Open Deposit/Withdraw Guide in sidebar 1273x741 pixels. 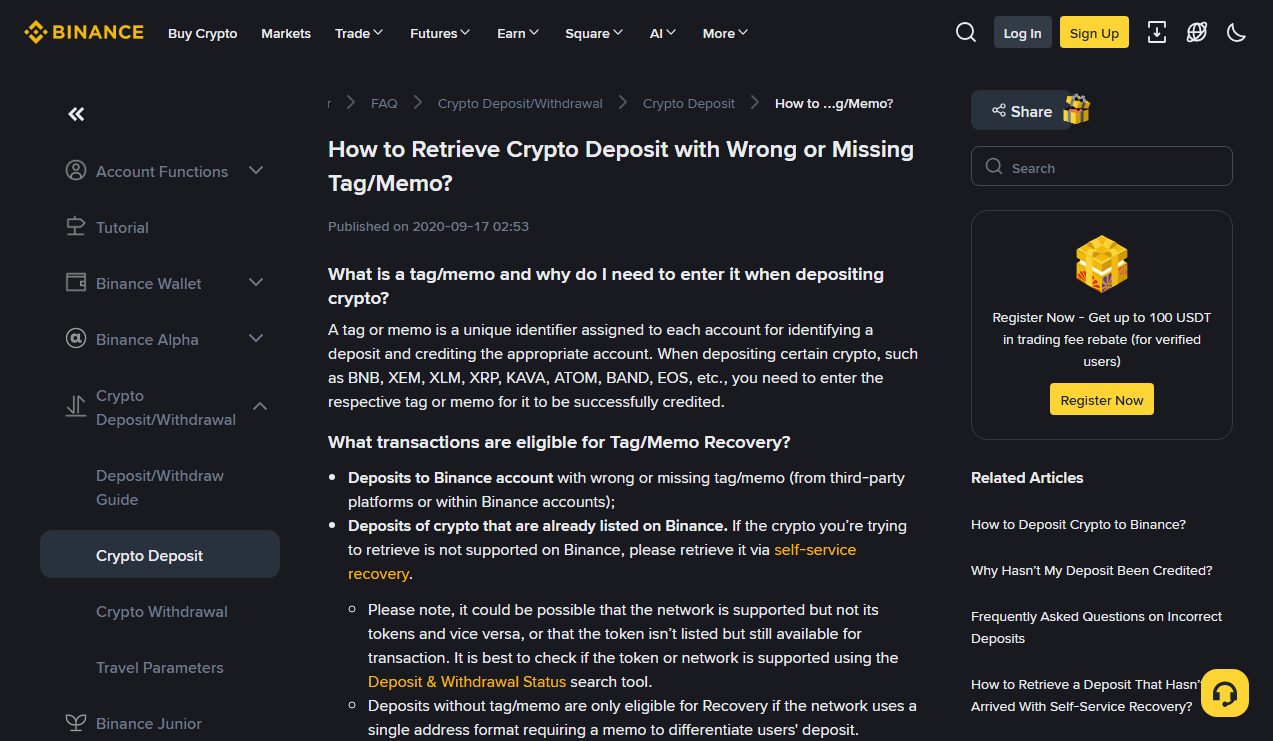160,487
